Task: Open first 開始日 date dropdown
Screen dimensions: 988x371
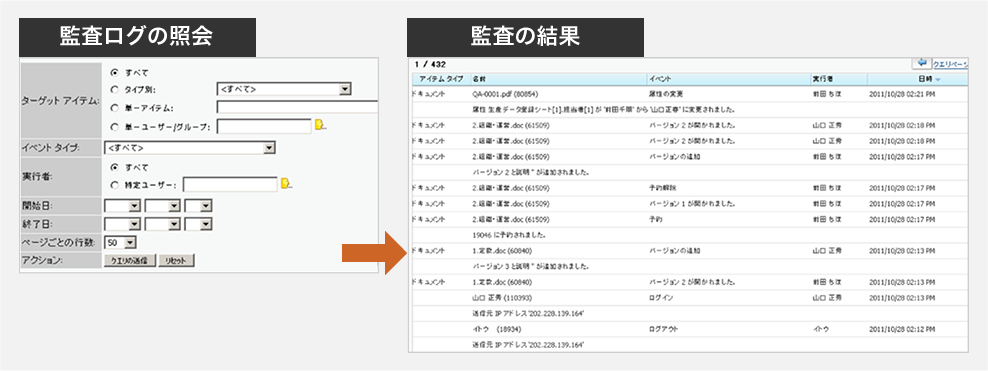Action: pyautogui.click(x=123, y=205)
